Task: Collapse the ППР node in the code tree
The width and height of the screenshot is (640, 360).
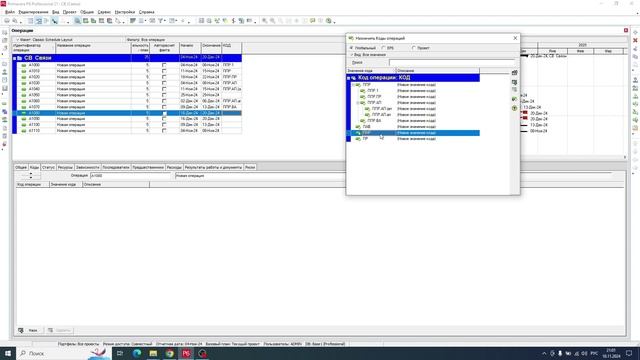Action: tap(353, 85)
